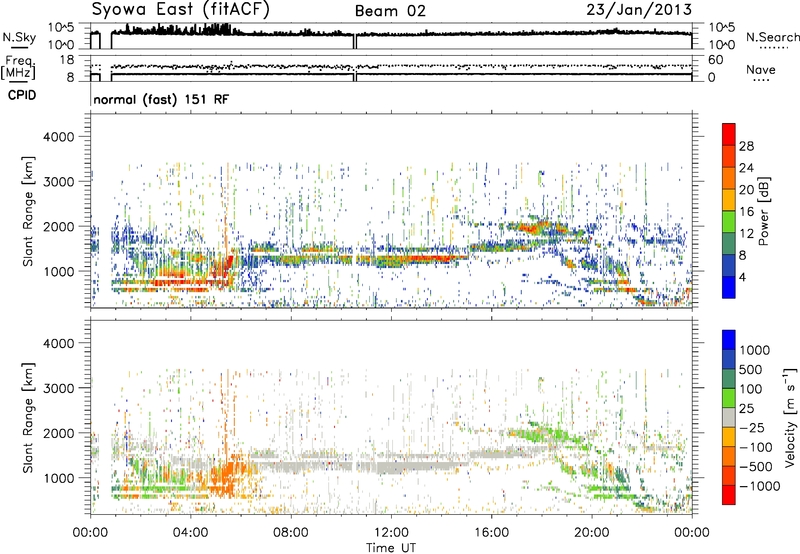Click the "500" label on Velocity scale
This screenshot has height=554, width=800.
point(750,370)
